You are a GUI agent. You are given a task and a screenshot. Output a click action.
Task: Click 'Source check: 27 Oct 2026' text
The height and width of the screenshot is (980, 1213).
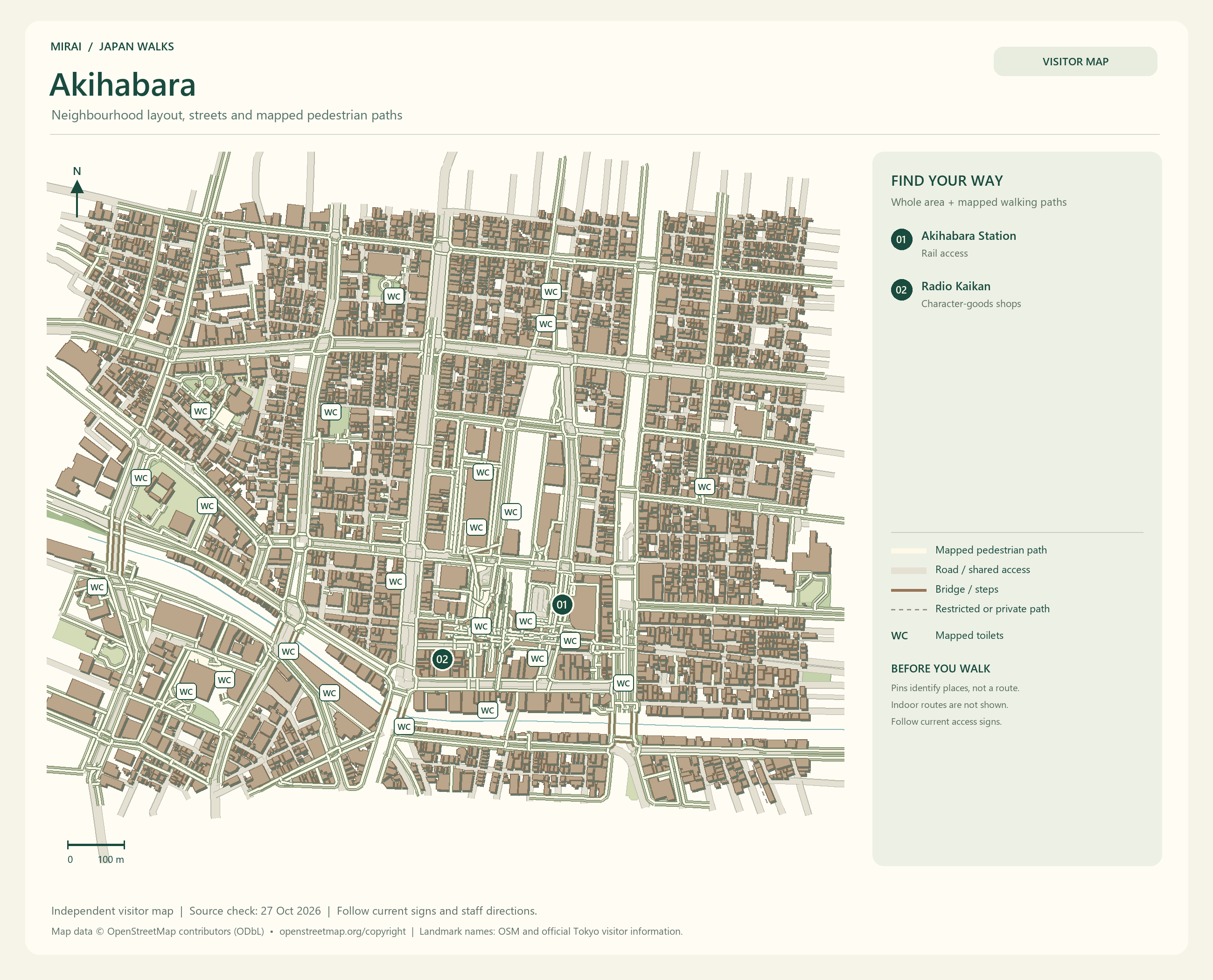point(255,910)
